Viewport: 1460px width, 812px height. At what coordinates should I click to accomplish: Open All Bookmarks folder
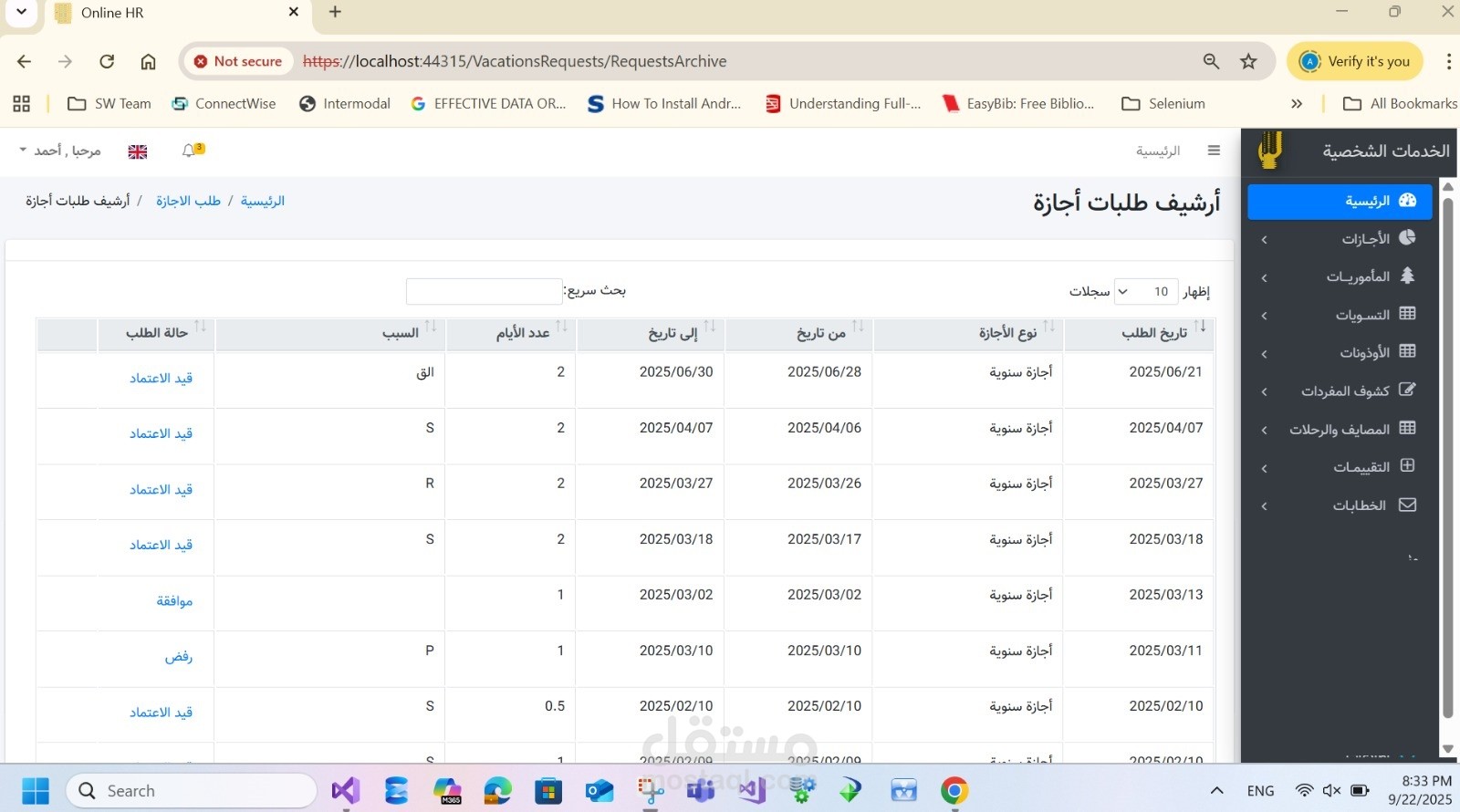click(x=1401, y=104)
